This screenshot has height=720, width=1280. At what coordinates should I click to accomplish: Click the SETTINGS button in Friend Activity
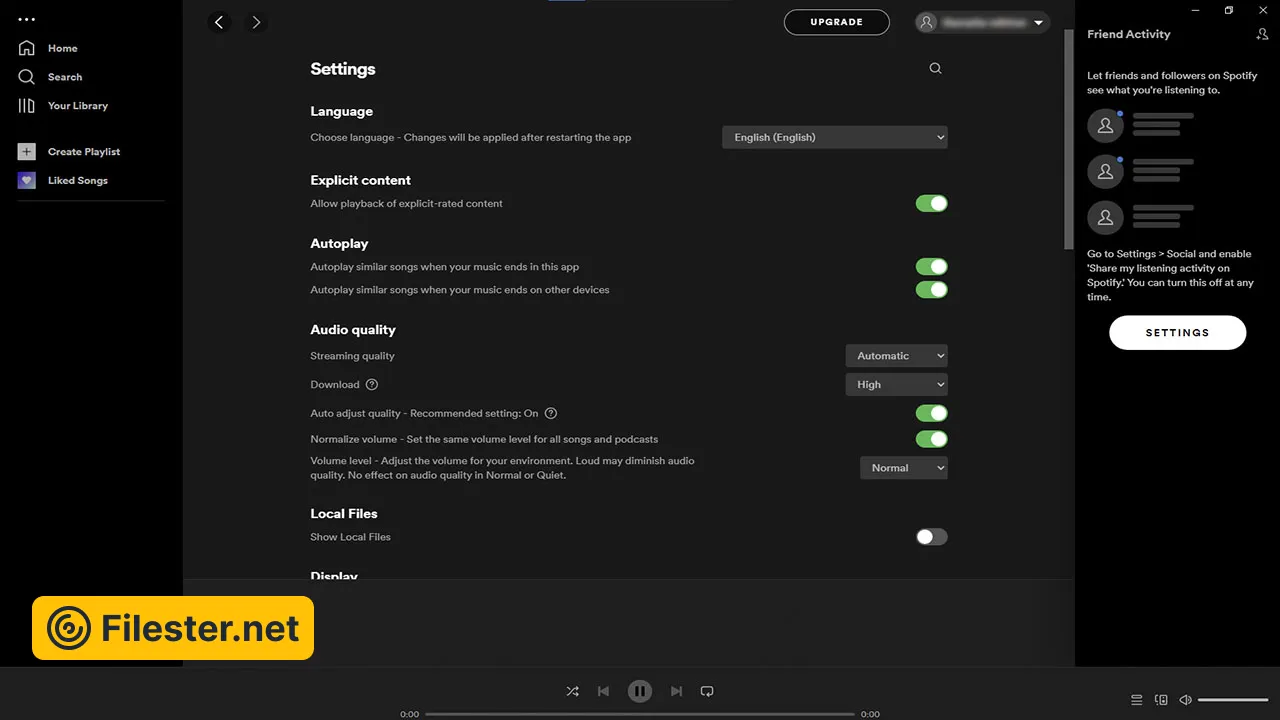[x=1177, y=333]
